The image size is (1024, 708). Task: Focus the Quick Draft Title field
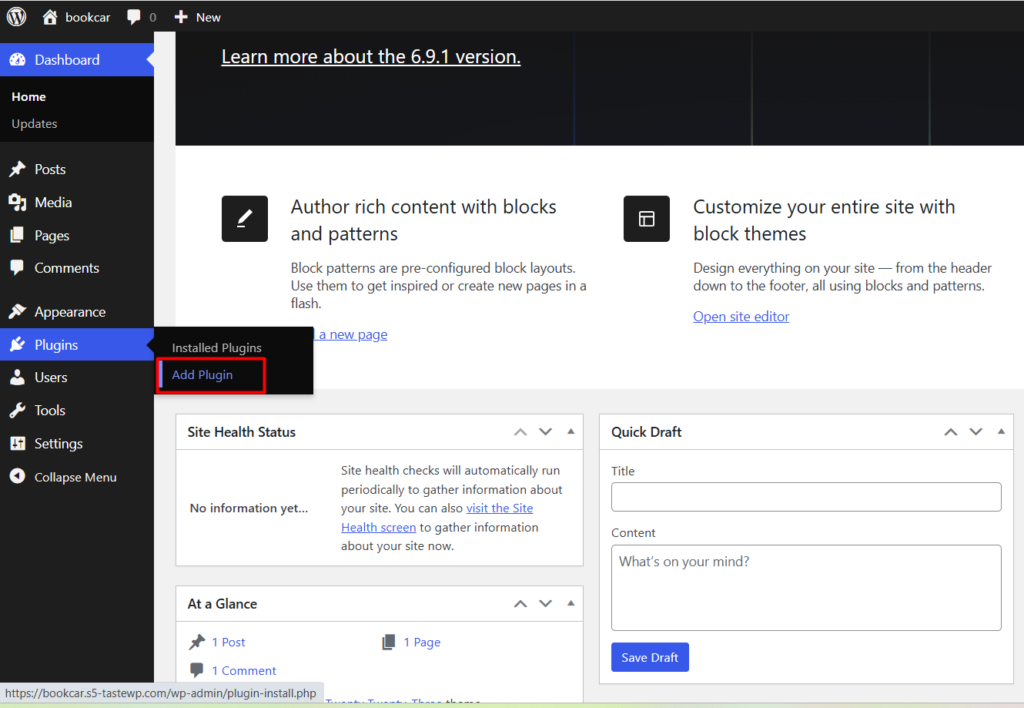pyautogui.click(x=806, y=497)
